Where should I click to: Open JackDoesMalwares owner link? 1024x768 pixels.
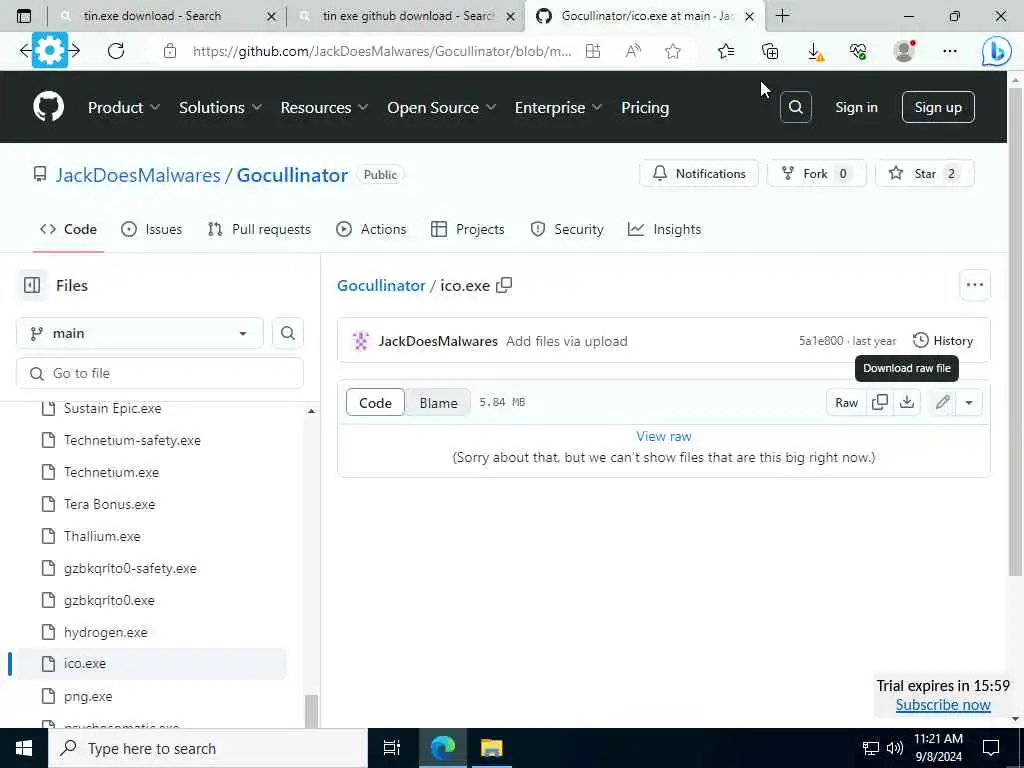point(138,175)
